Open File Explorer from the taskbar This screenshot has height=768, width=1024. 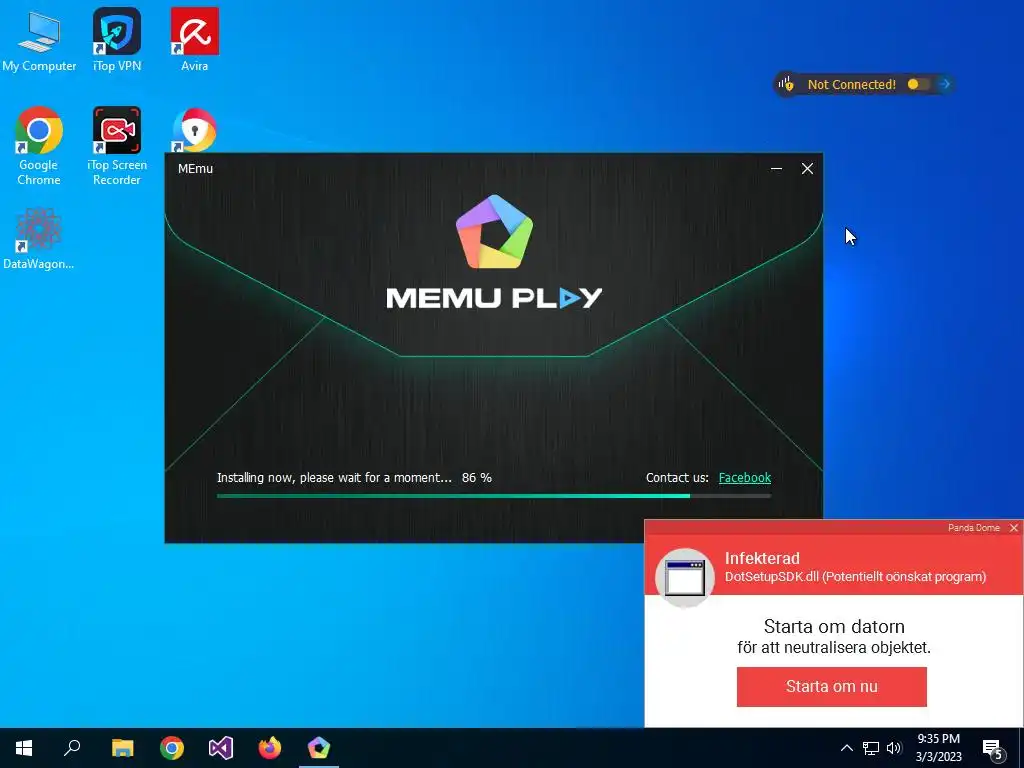click(122, 748)
